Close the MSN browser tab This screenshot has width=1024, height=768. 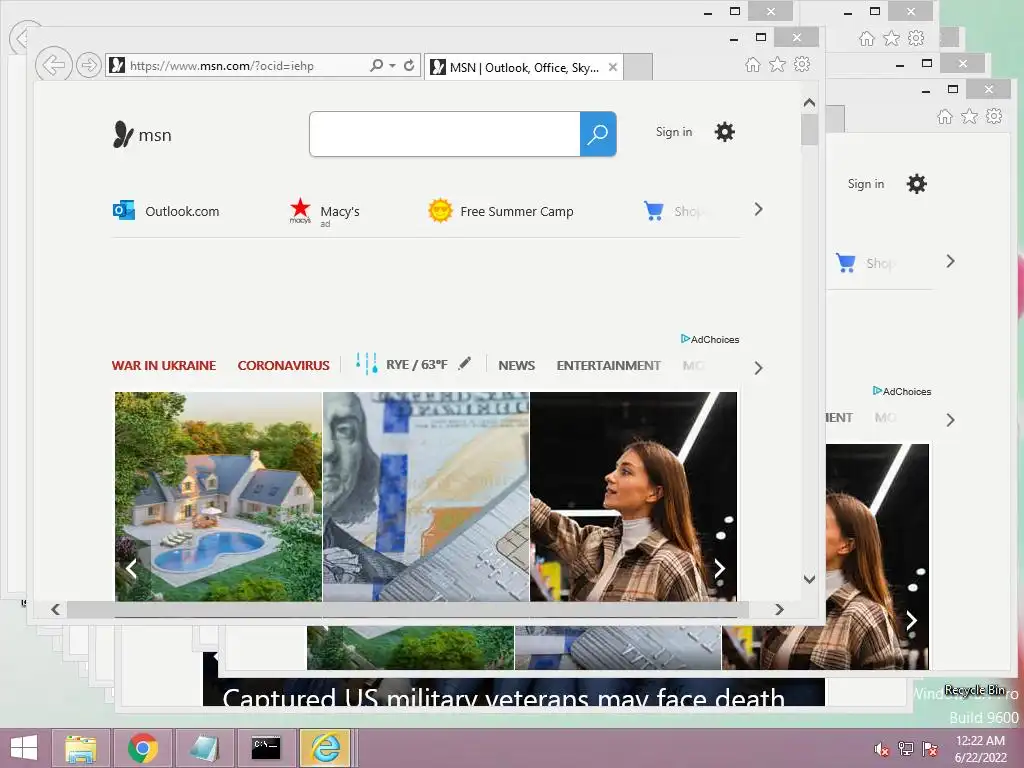(x=613, y=67)
